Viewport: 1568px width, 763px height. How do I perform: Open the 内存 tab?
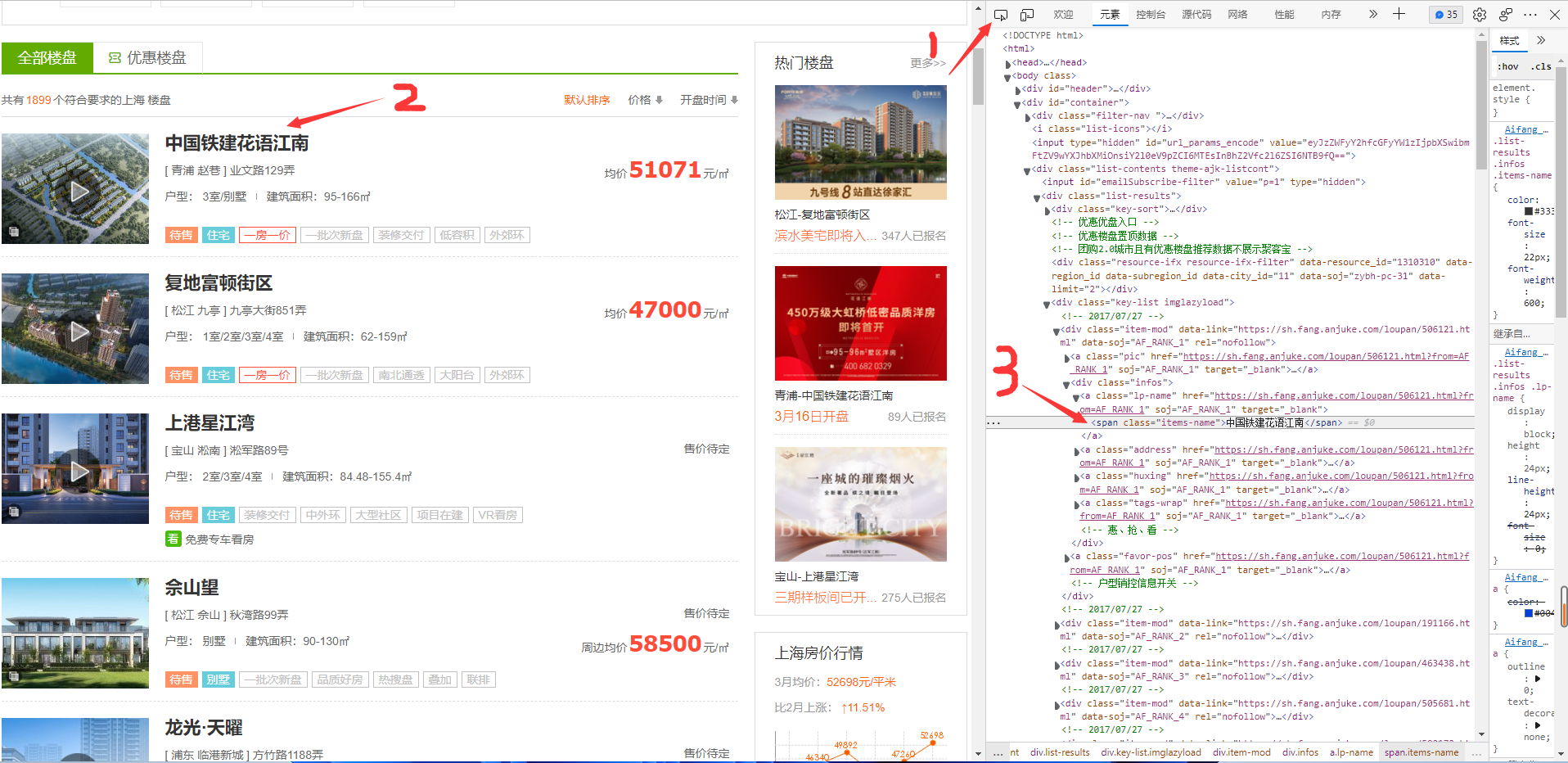(1331, 15)
